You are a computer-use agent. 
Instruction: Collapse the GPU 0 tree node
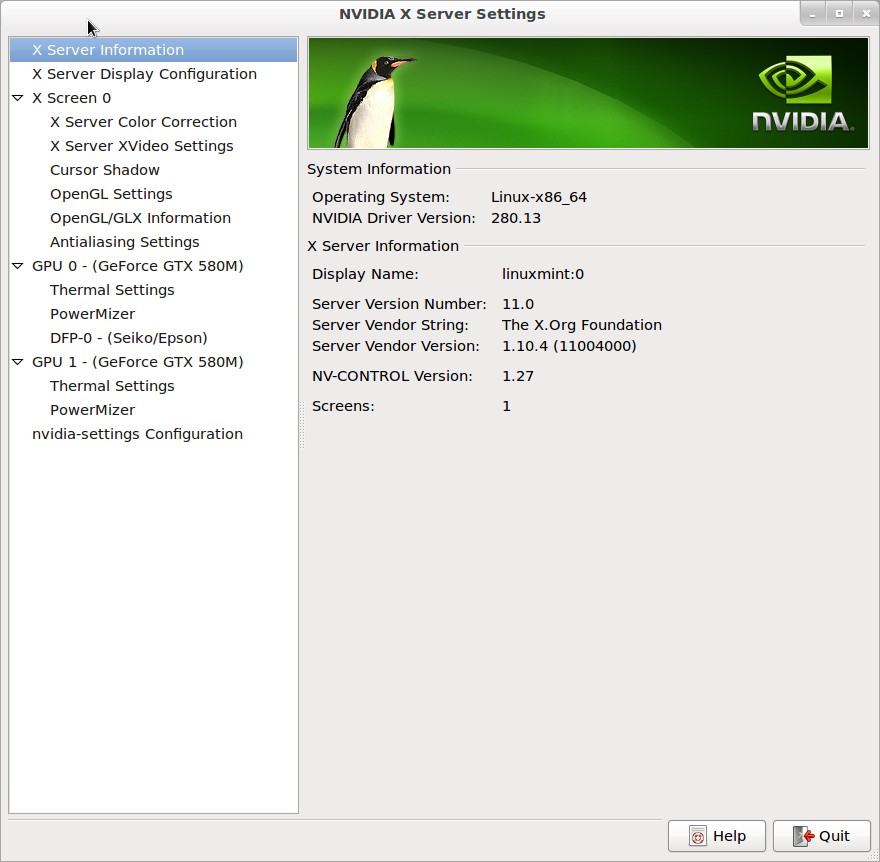(17, 266)
